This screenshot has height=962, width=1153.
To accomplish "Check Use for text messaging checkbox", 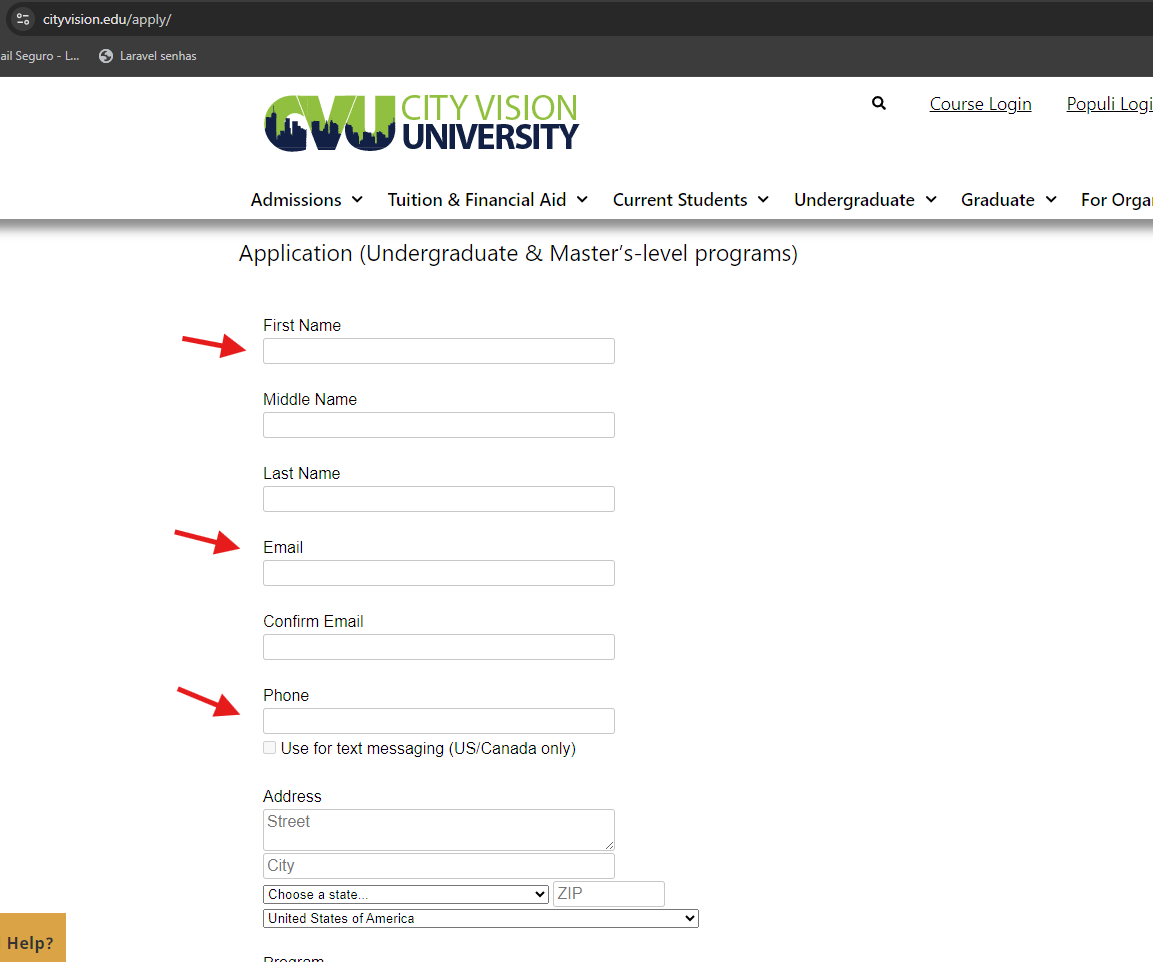I will click(270, 748).
